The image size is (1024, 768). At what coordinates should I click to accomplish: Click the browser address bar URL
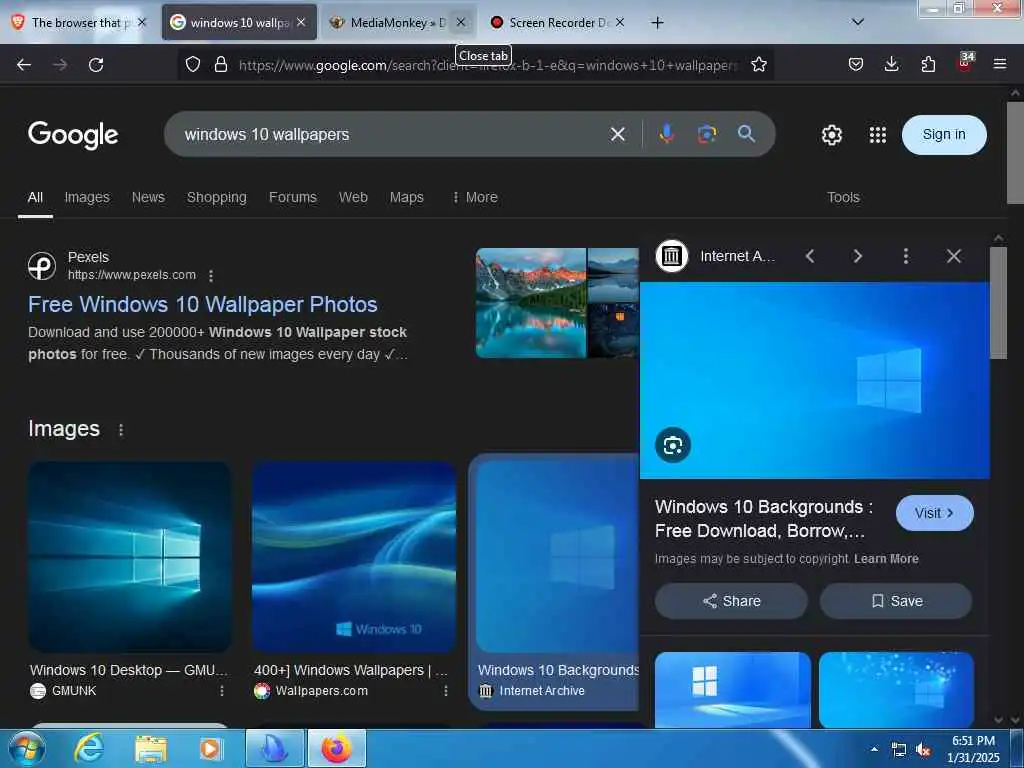pos(488,65)
